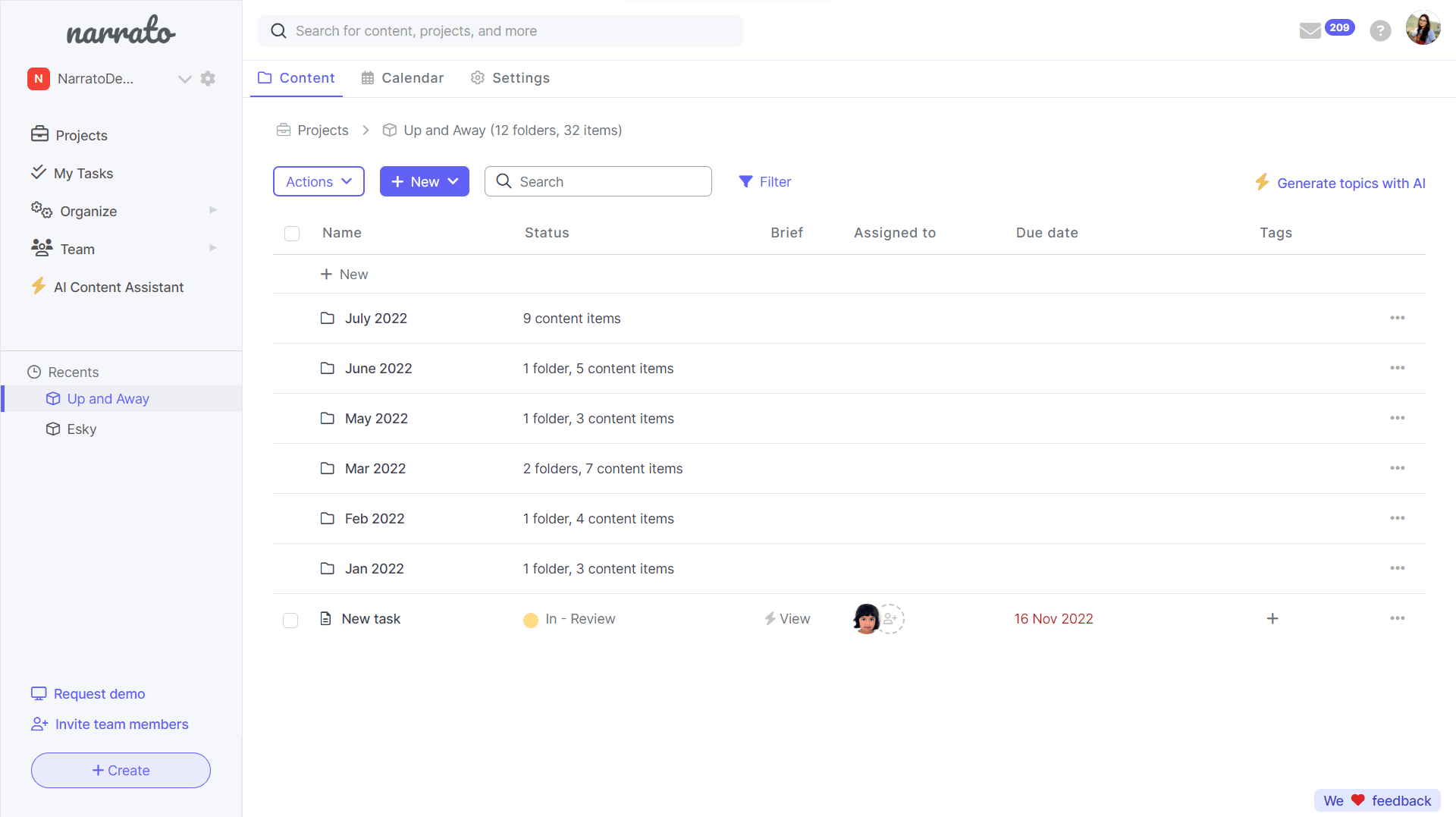Open the June 2022 folder
This screenshot has height=817, width=1456.
click(378, 369)
